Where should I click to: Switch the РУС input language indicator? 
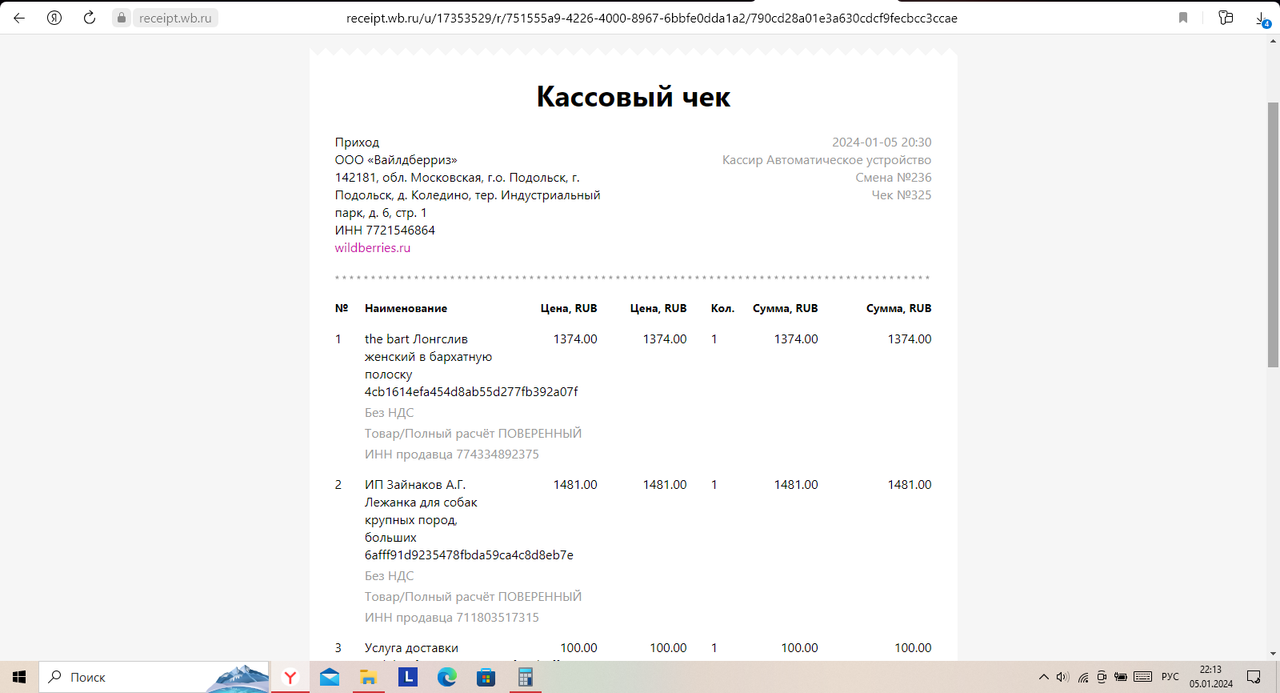click(x=1170, y=677)
